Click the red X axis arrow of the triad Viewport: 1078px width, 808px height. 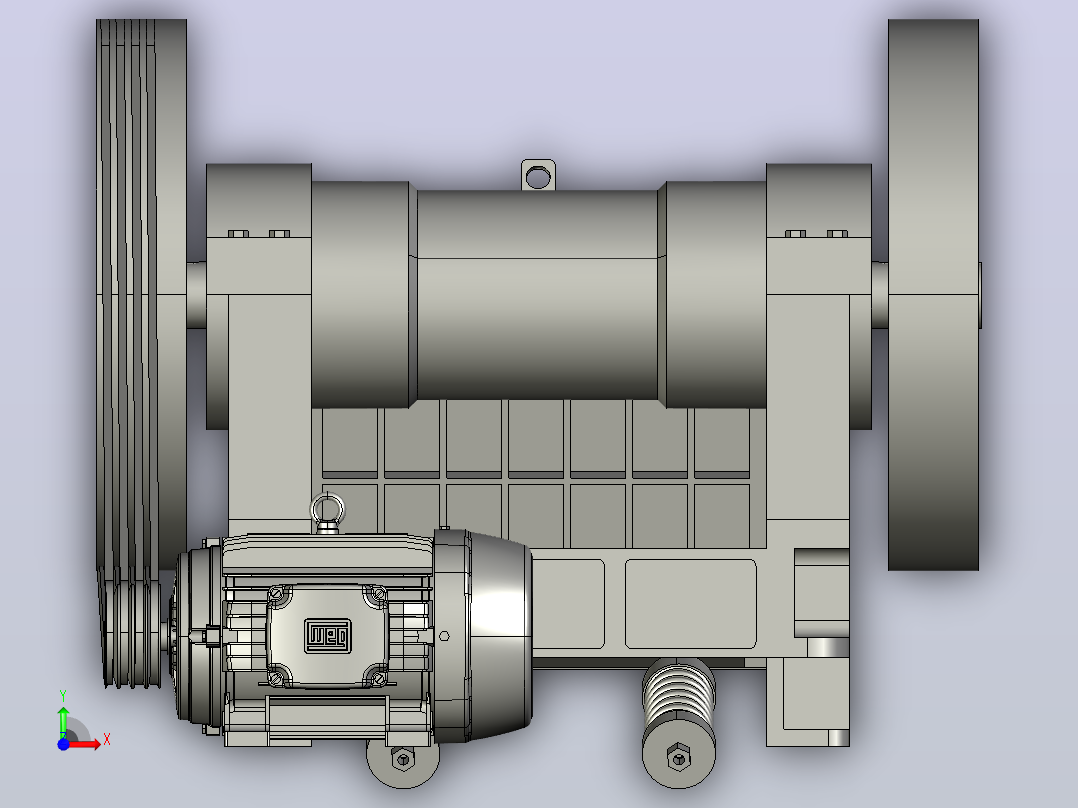coord(86,745)
